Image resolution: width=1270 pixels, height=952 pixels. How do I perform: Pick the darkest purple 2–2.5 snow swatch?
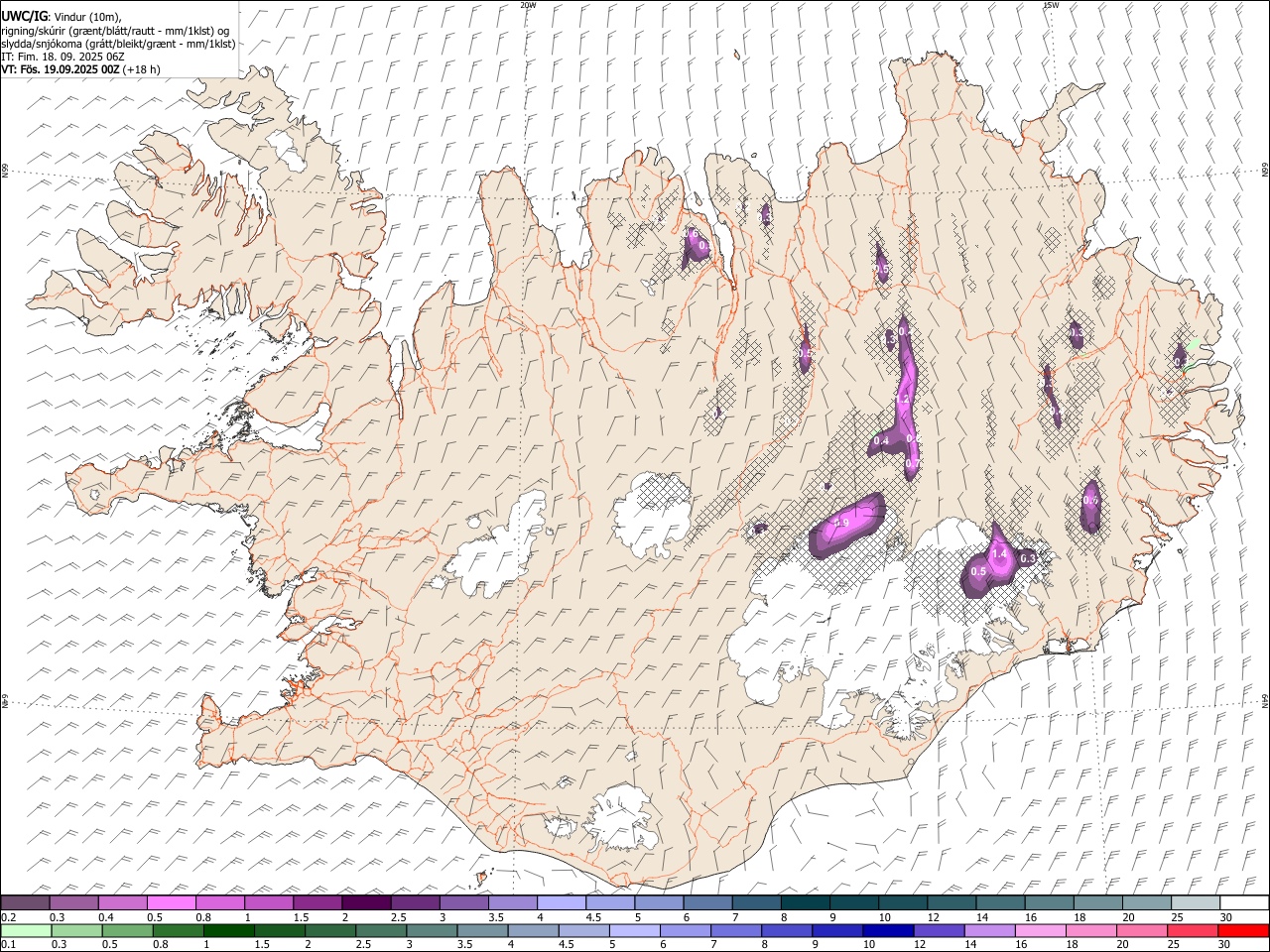coord(366,902)
